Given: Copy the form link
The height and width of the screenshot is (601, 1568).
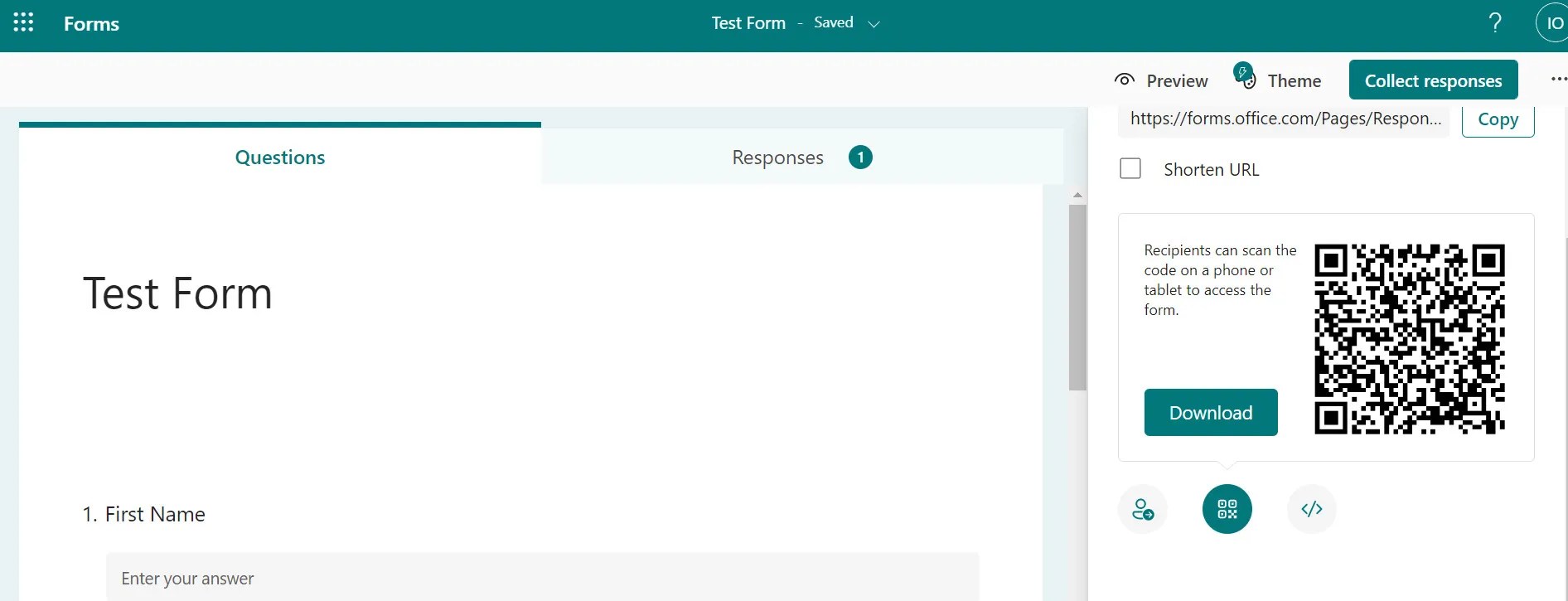Looking at the screenshot, I should tap(1498, 119).
